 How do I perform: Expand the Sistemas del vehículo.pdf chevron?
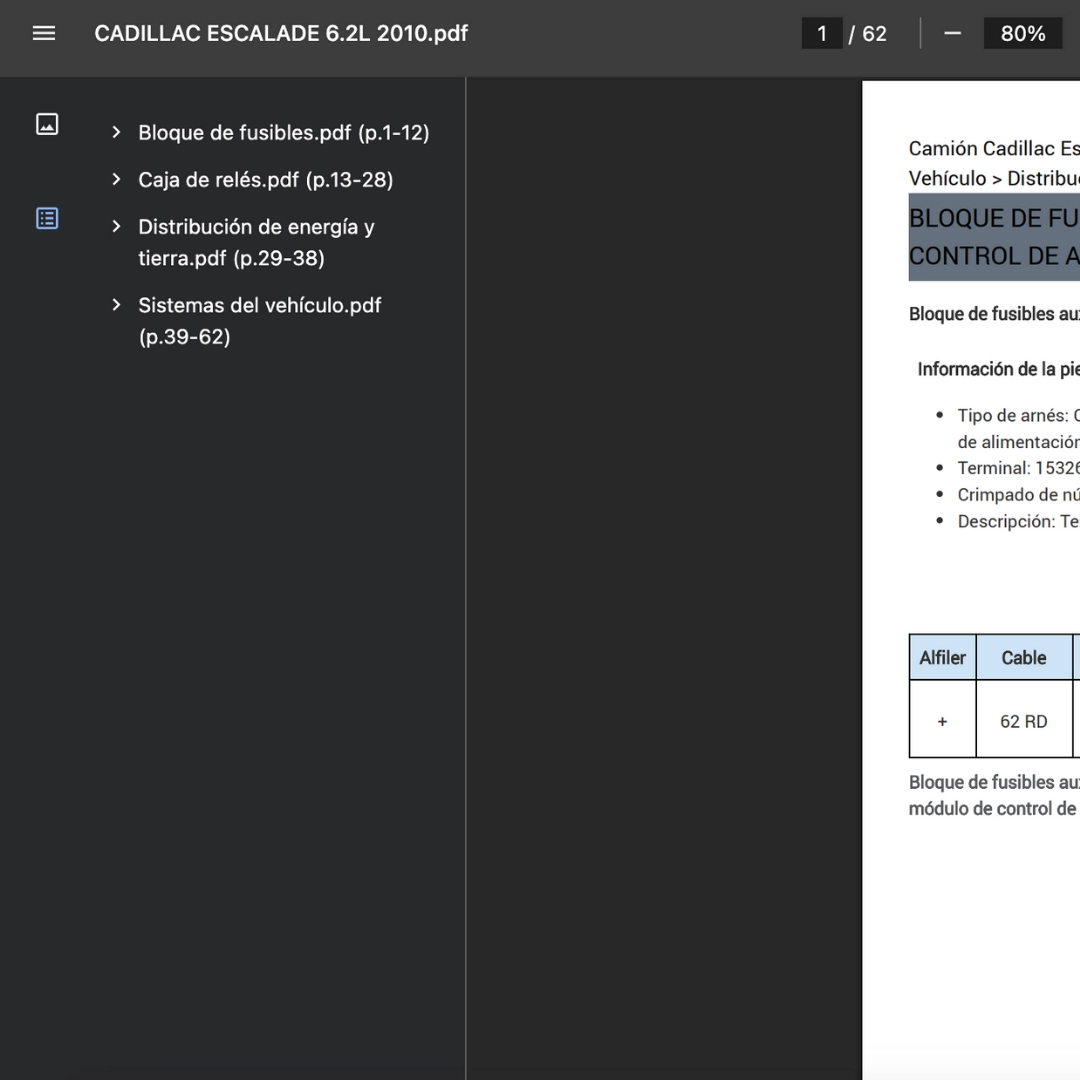pos(116,305)
